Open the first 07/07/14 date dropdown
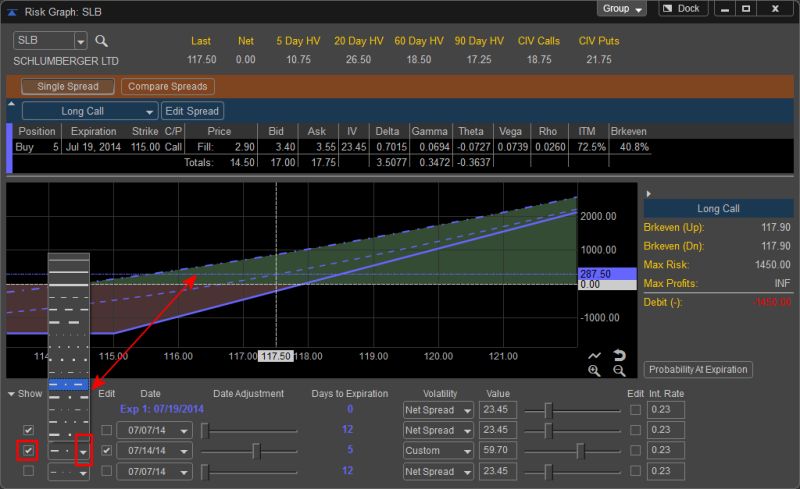 pos(184,431)
